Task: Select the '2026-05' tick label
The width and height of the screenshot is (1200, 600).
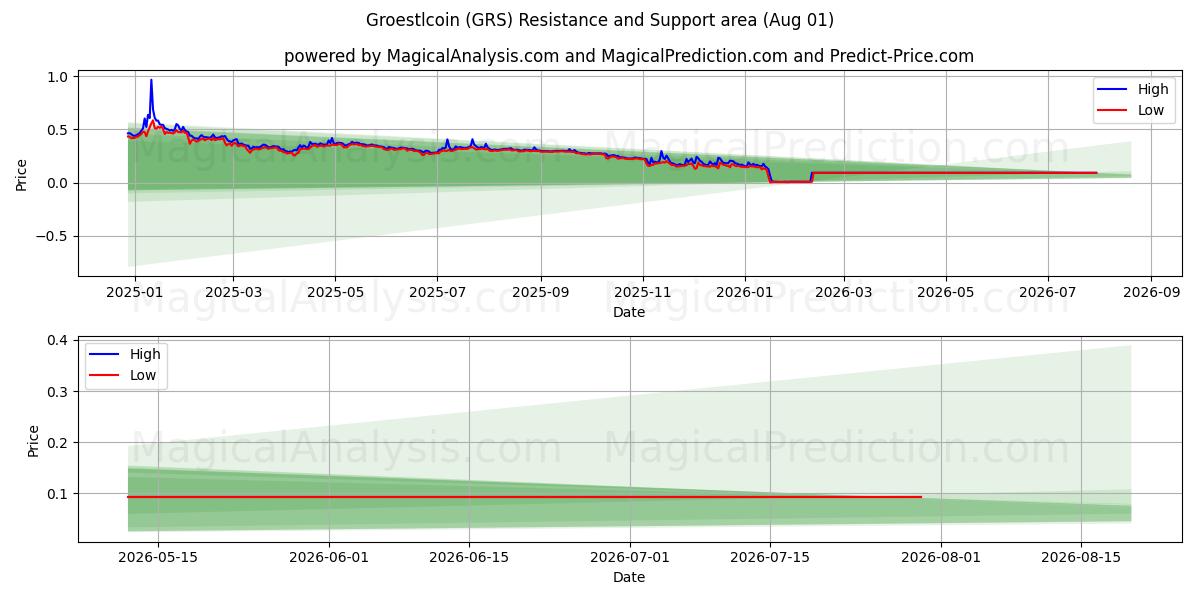Action: pos(946,293)
